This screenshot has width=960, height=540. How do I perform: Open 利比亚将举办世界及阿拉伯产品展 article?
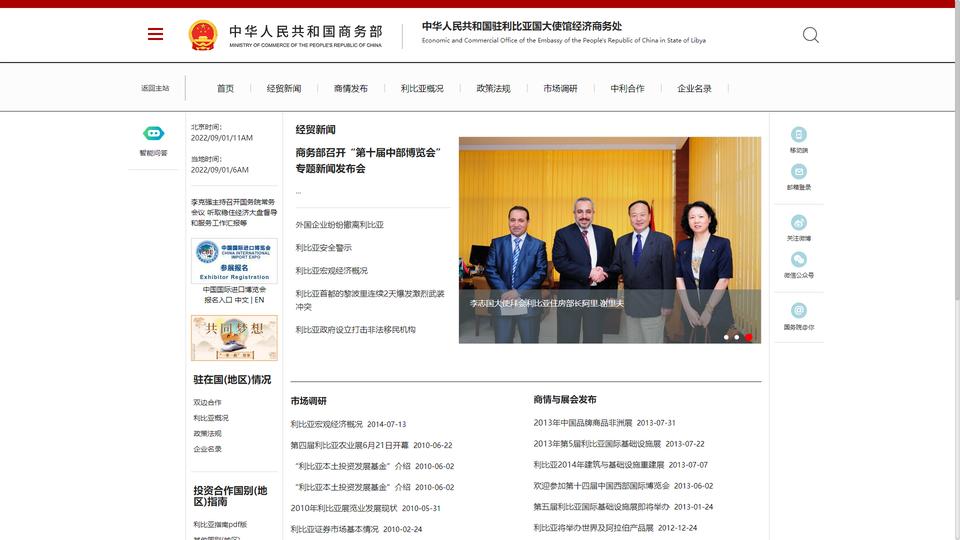(x=615, y=528)
